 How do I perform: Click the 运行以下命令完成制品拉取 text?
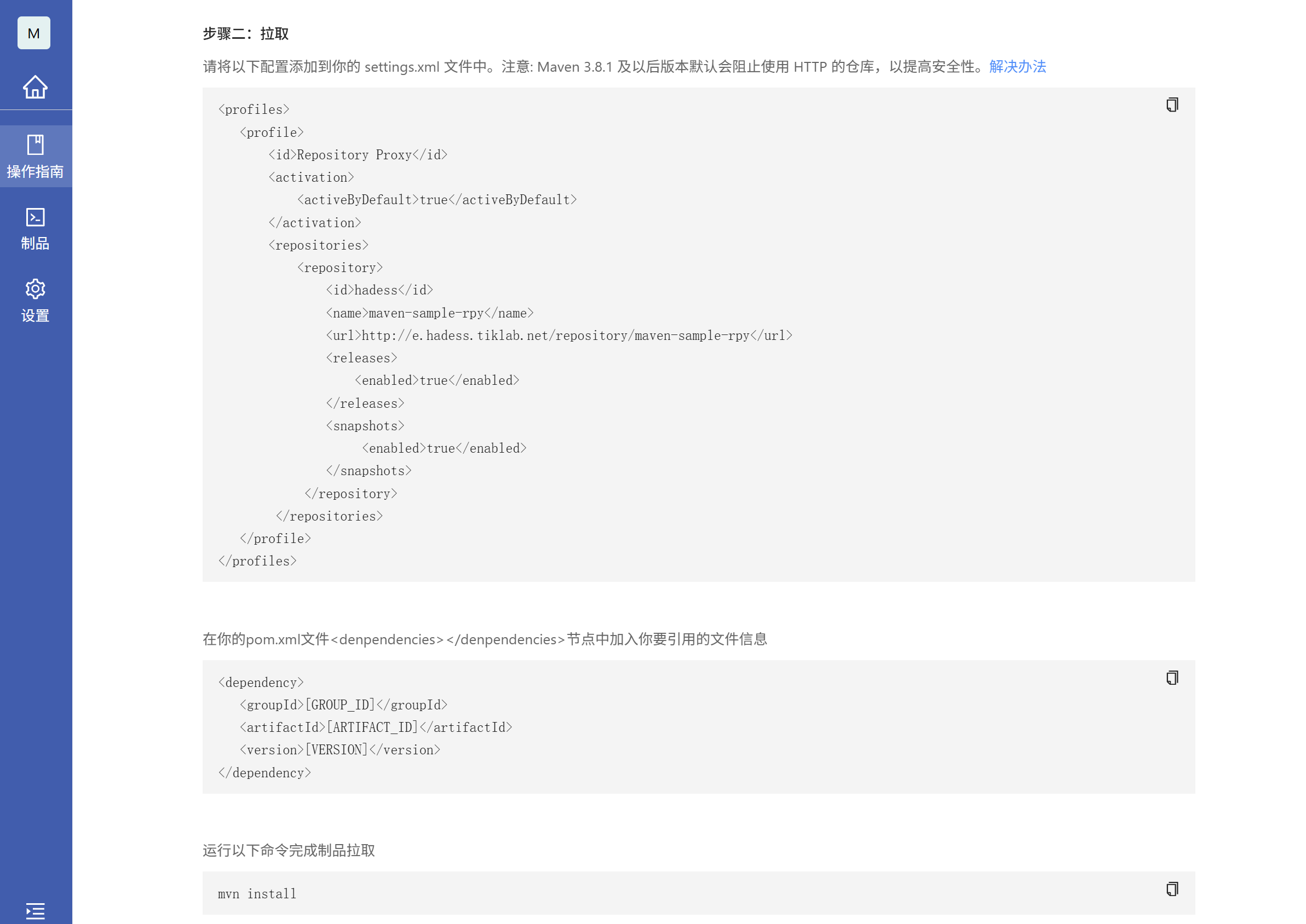289,851
